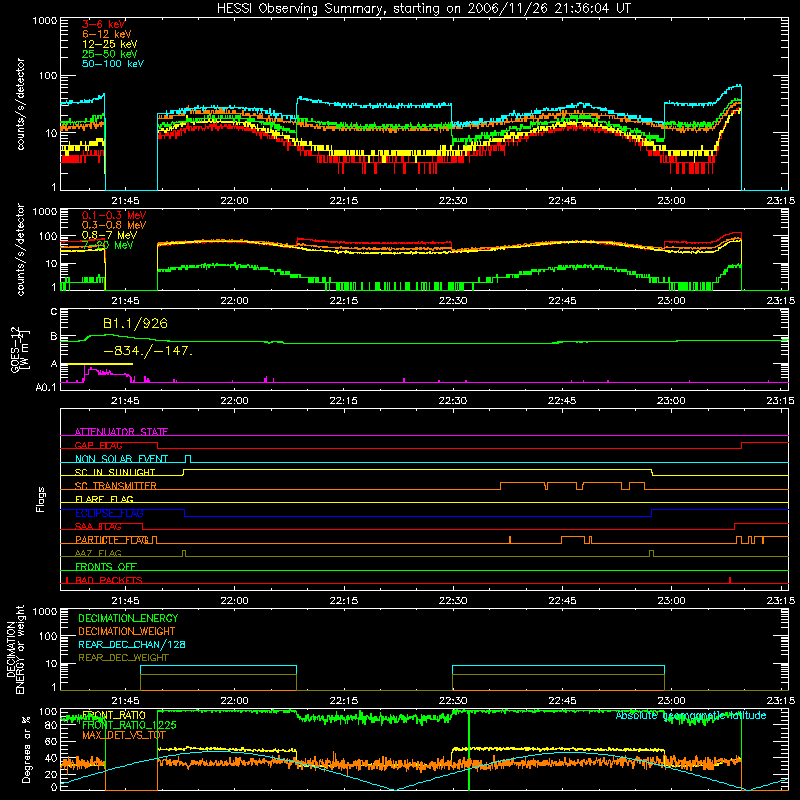
Task: Click the green spike in bottom panel
Action: [468, 750]
